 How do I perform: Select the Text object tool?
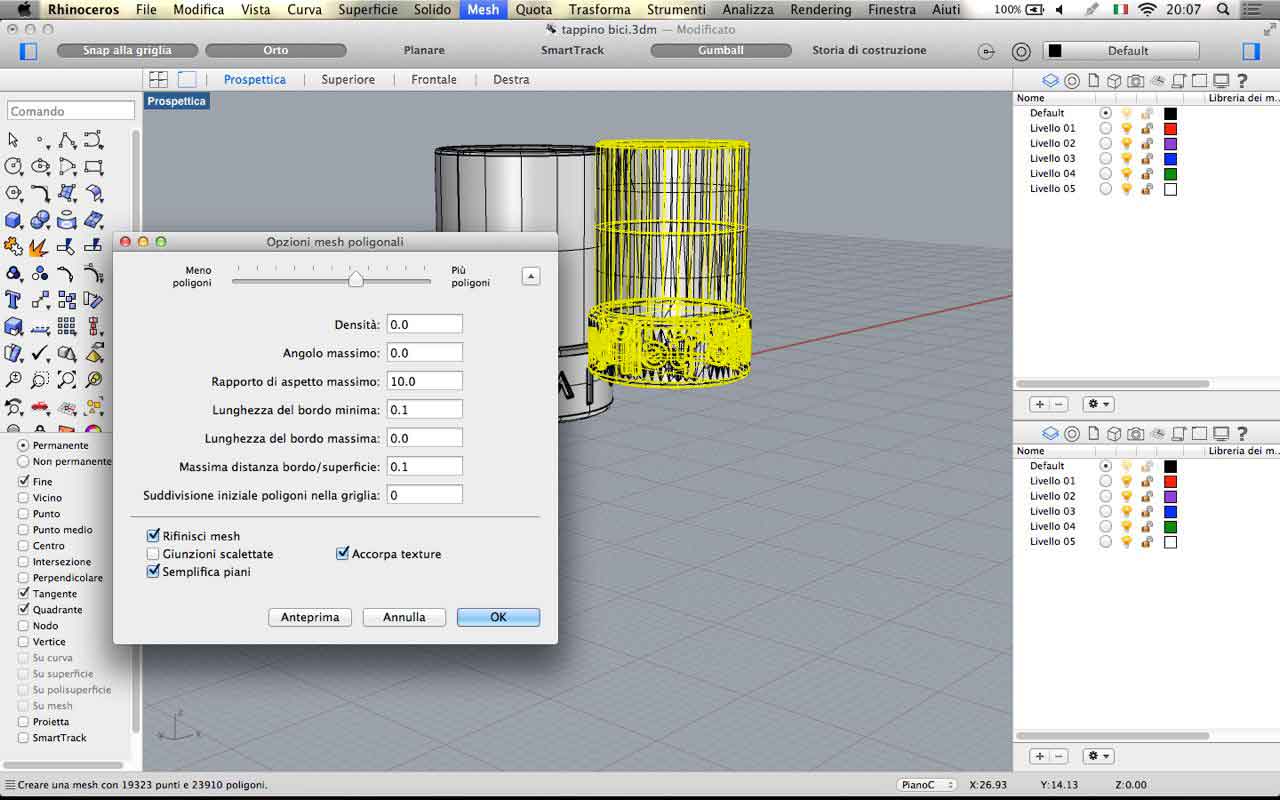point(13,299)
